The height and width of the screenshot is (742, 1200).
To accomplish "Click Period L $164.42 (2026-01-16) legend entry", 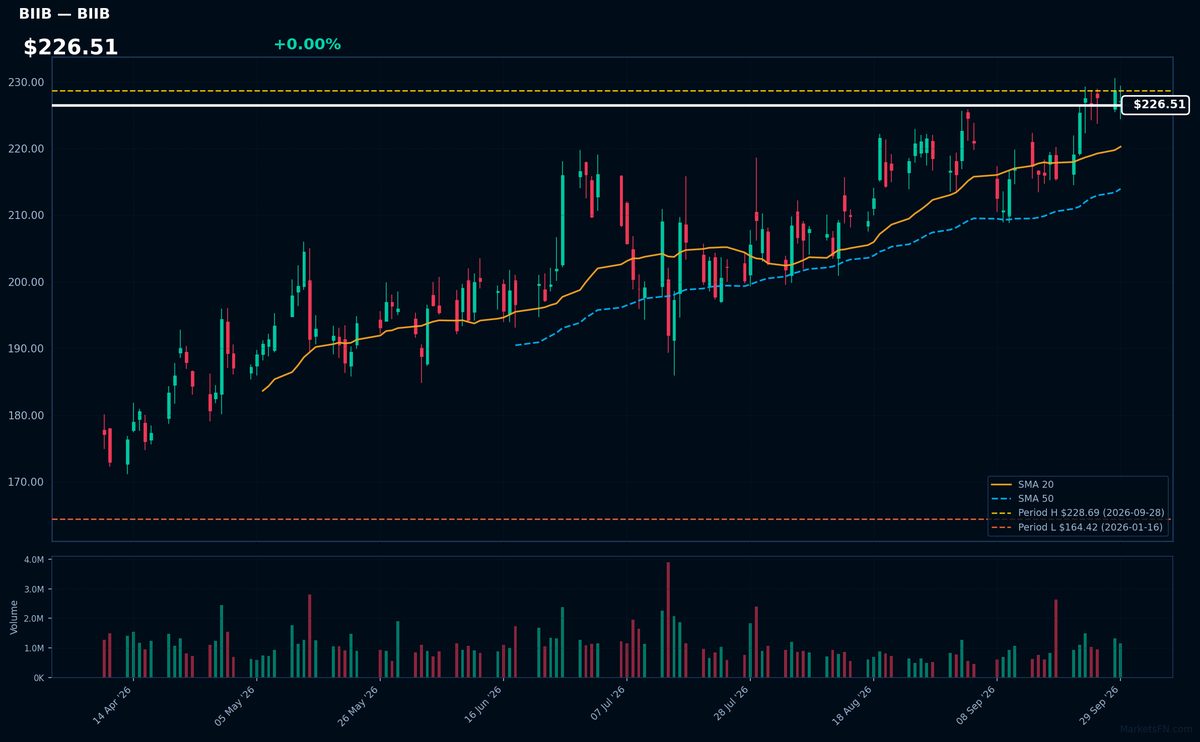I will (x=1076, y=527).
